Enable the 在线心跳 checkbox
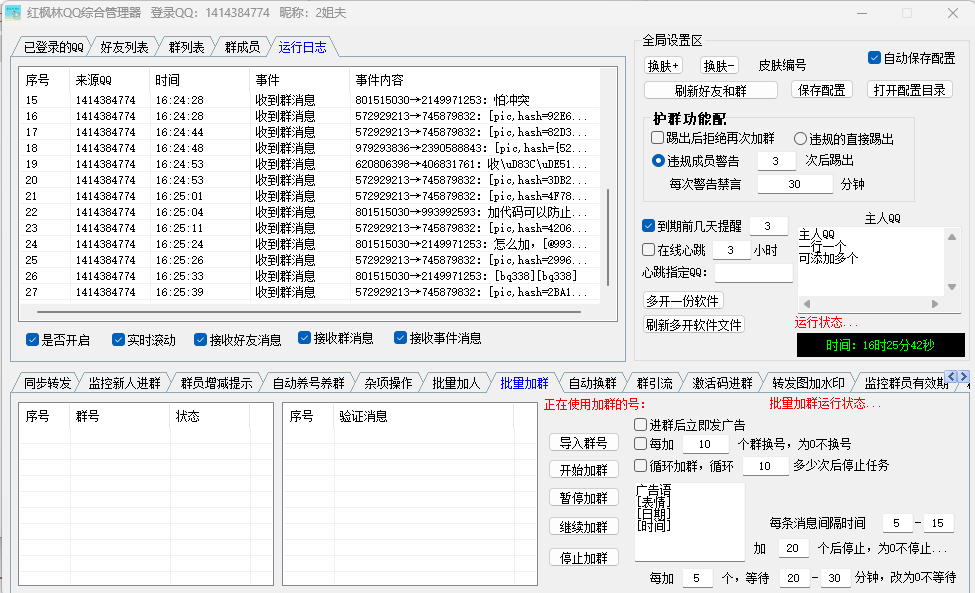This screenshot has height=593, width=975. coord(648,250)
